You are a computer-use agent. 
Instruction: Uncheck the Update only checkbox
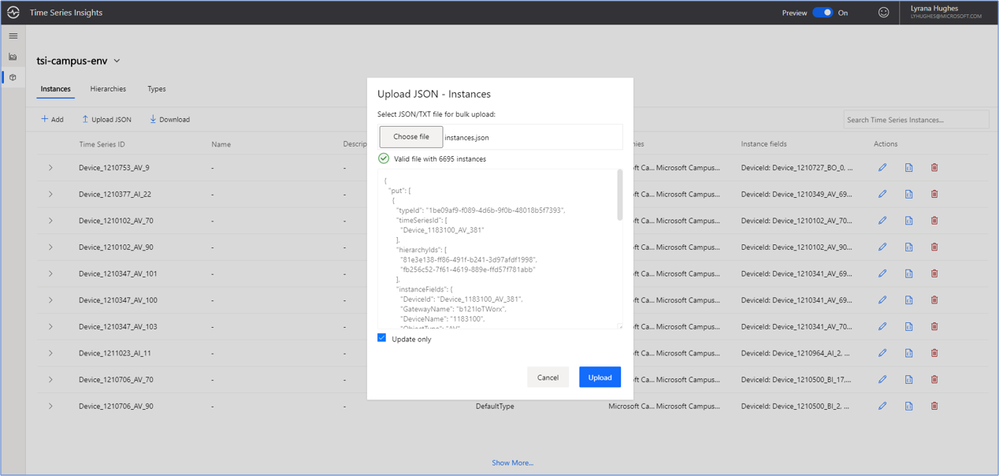[x=382, y=338]
